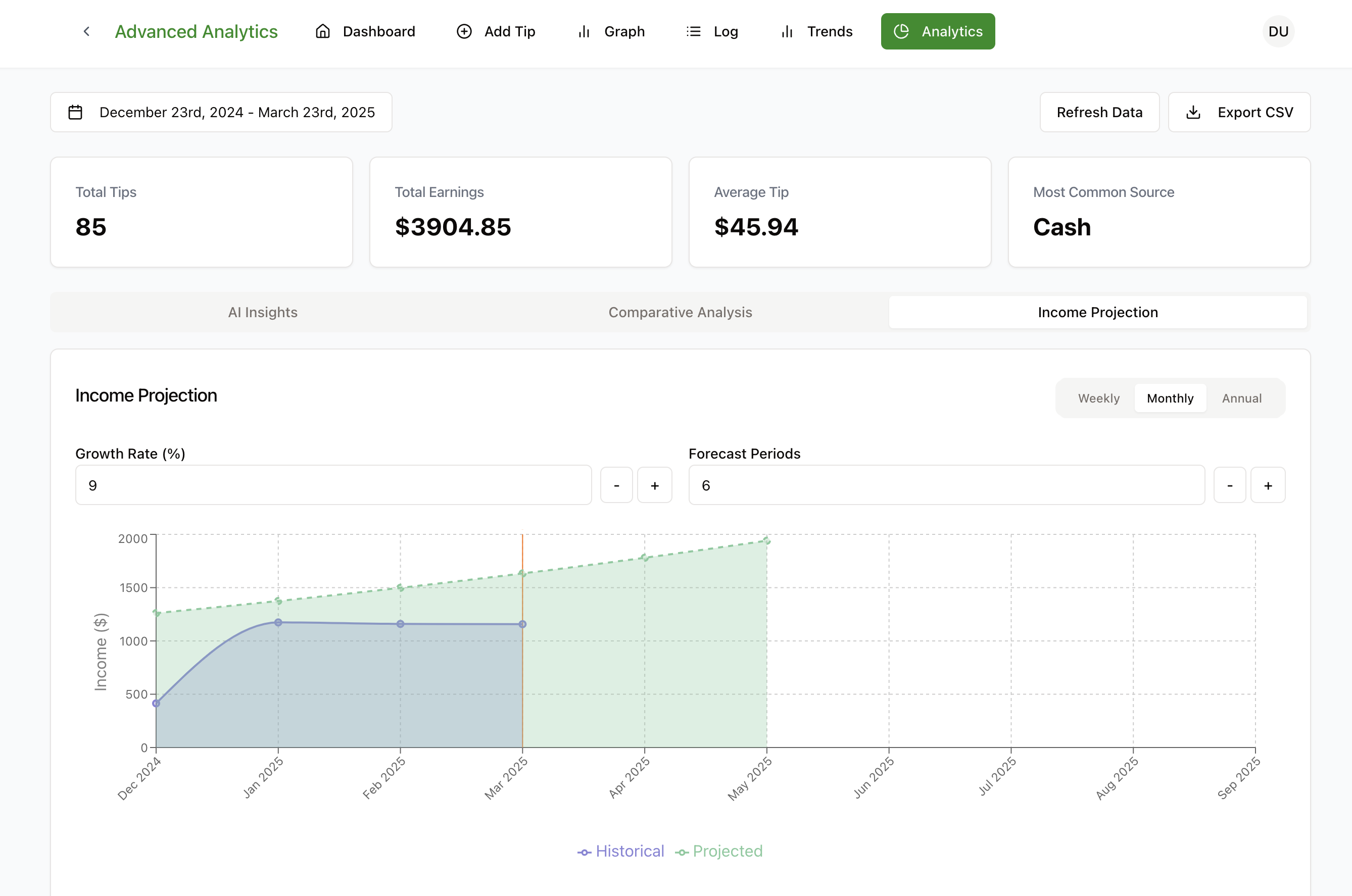Screen dimensions: 1352x896
Task: Switch projection to Annual
Action: (1241, 399)
